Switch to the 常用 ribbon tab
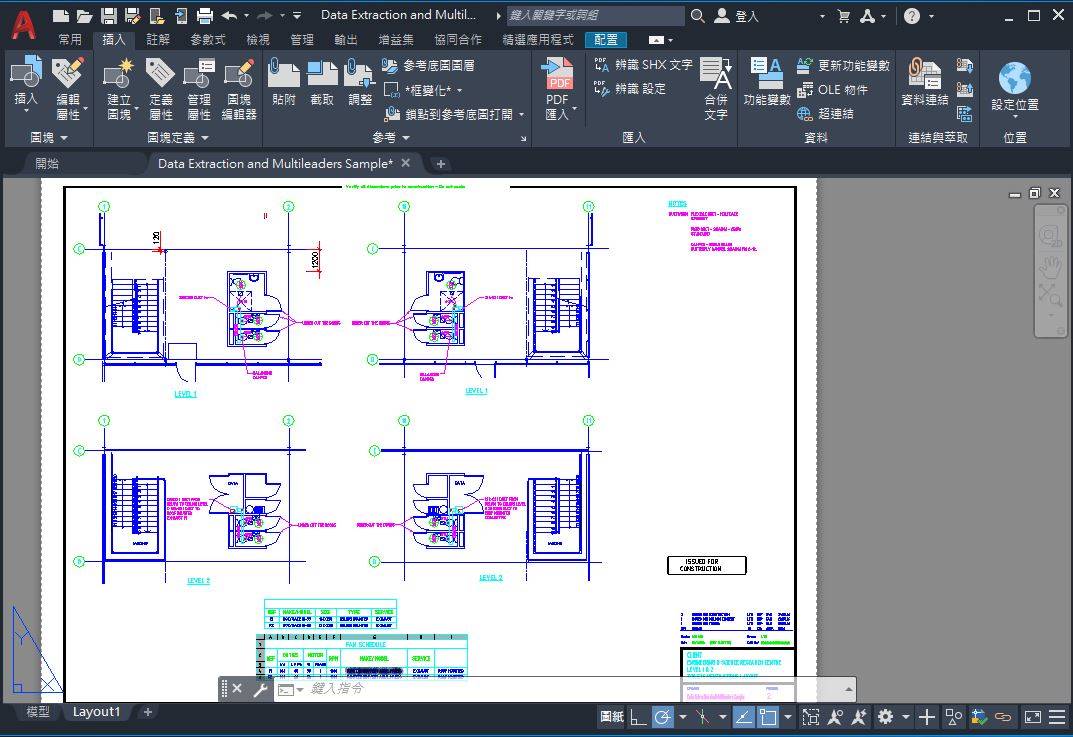 pyautogui.click(x=70, y=39)
